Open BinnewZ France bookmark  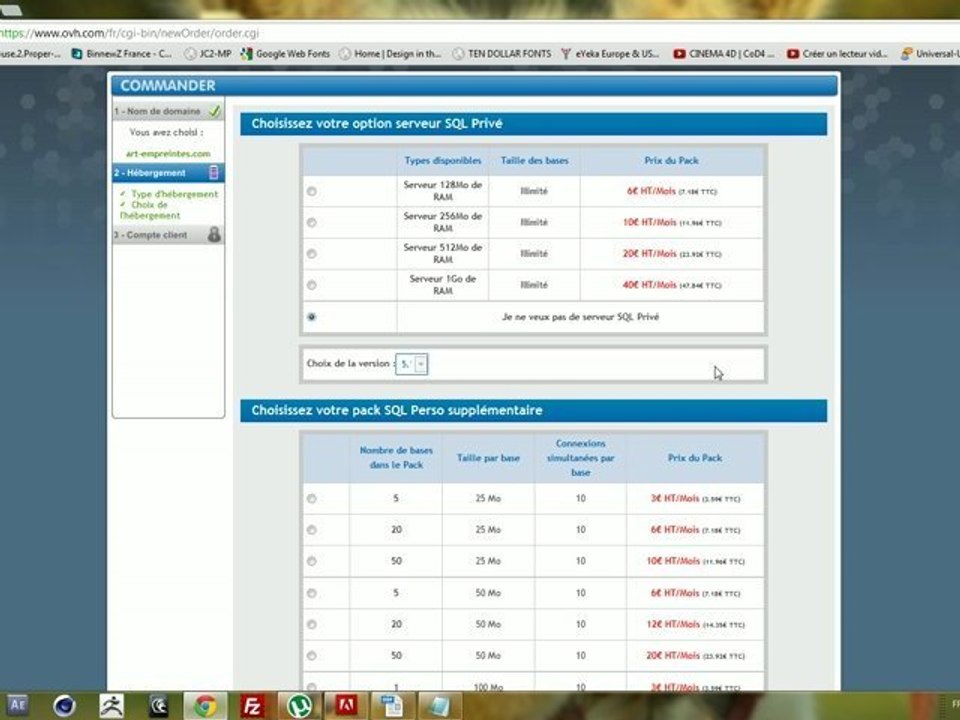click(122, 54)
